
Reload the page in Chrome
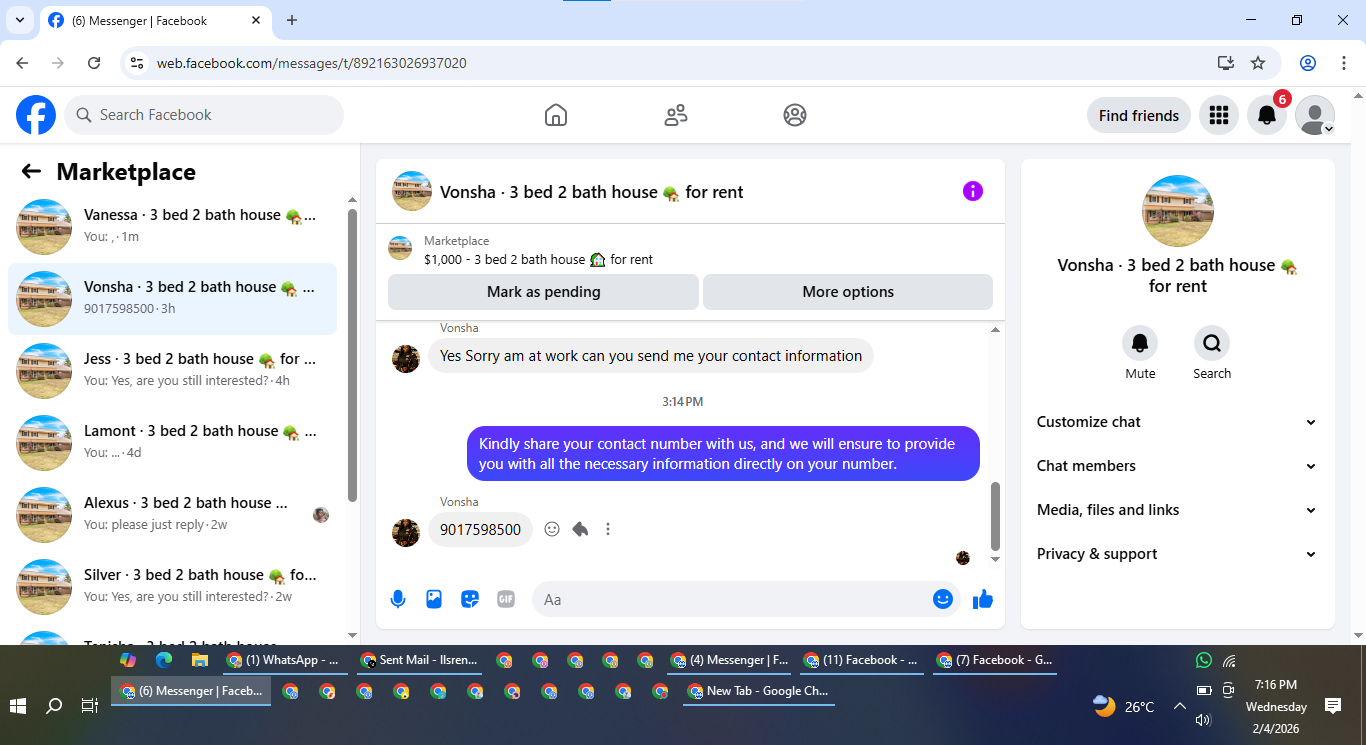(x=94, y=63)
